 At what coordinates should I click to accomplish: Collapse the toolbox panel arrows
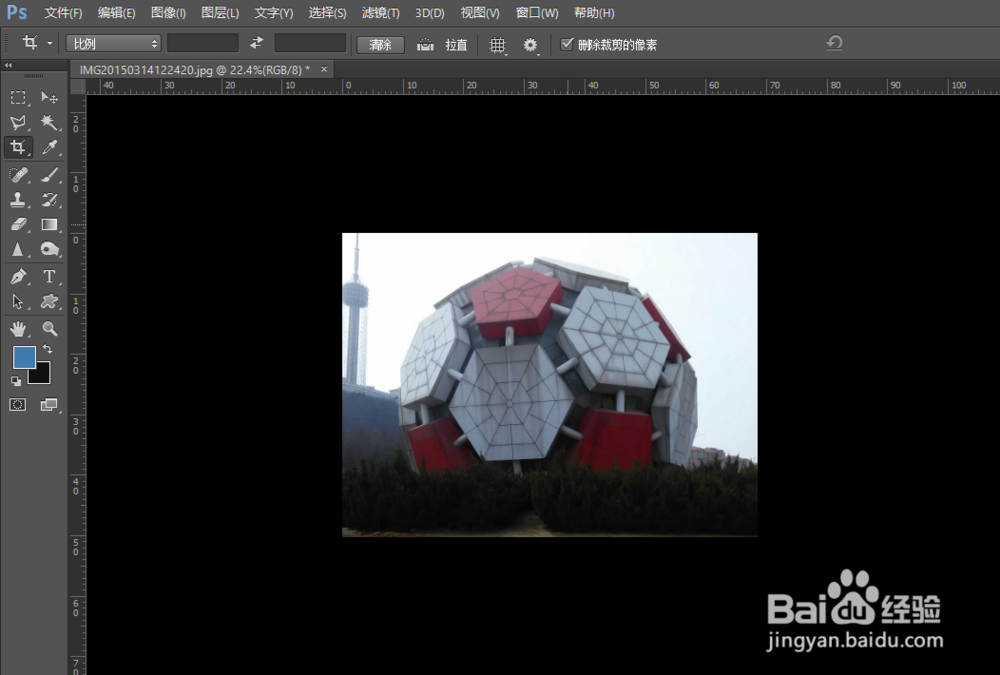[x=8, y=65]
